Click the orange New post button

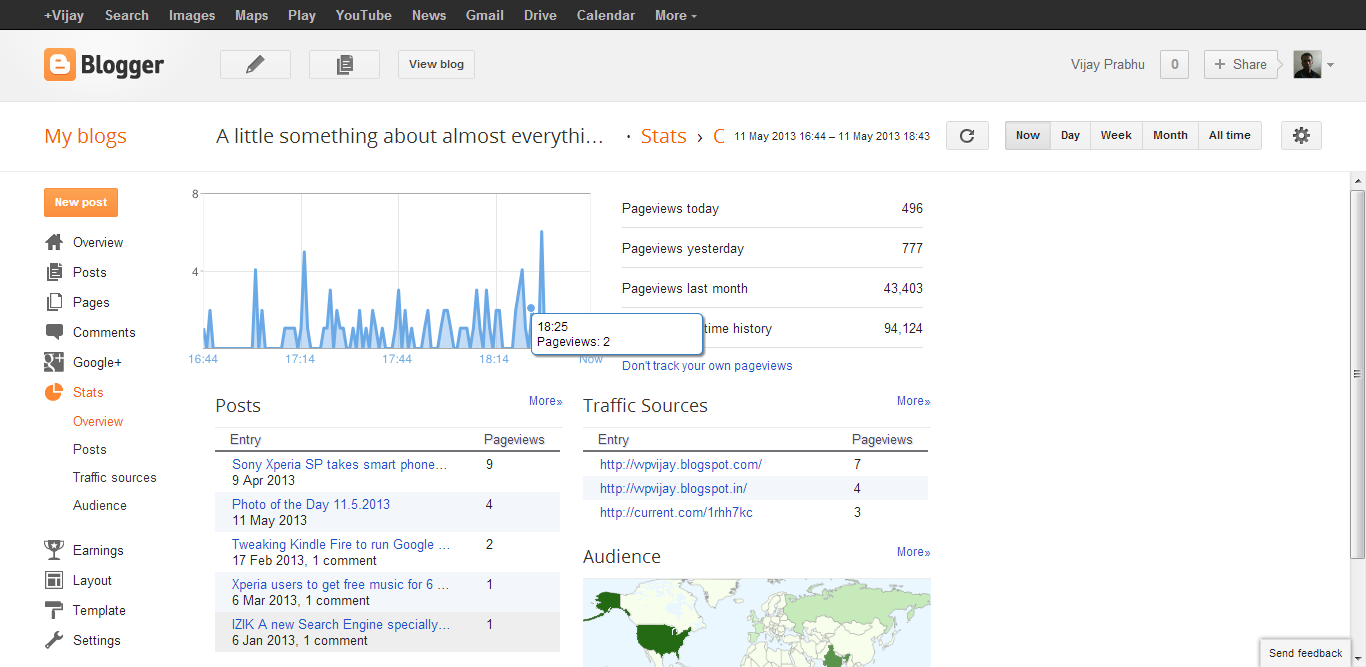81,202
